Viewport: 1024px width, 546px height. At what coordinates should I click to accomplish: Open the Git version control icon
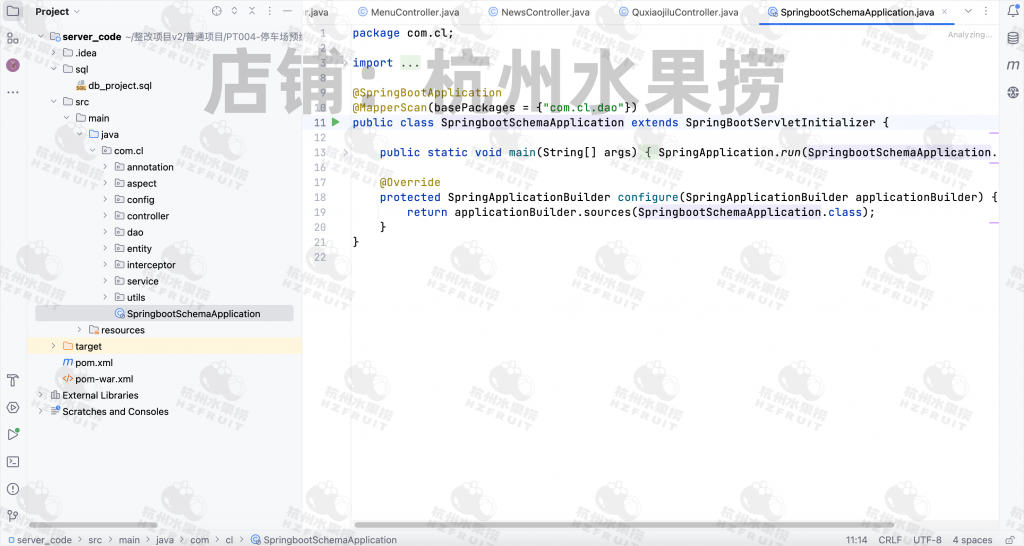pos(13,515)
